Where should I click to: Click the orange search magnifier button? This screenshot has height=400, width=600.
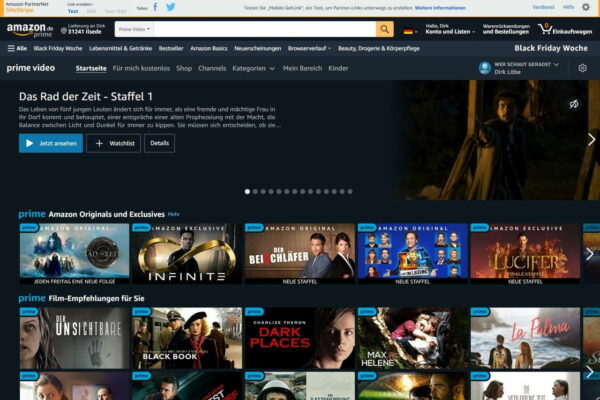(x=385, y=29)
